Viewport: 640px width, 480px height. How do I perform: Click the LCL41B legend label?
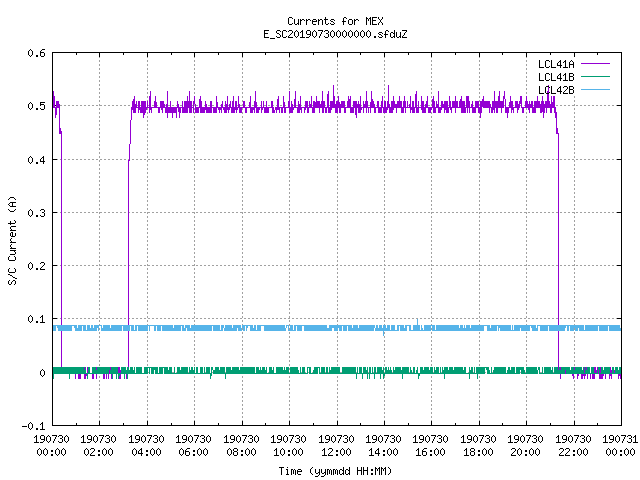(x=556, y=77)
